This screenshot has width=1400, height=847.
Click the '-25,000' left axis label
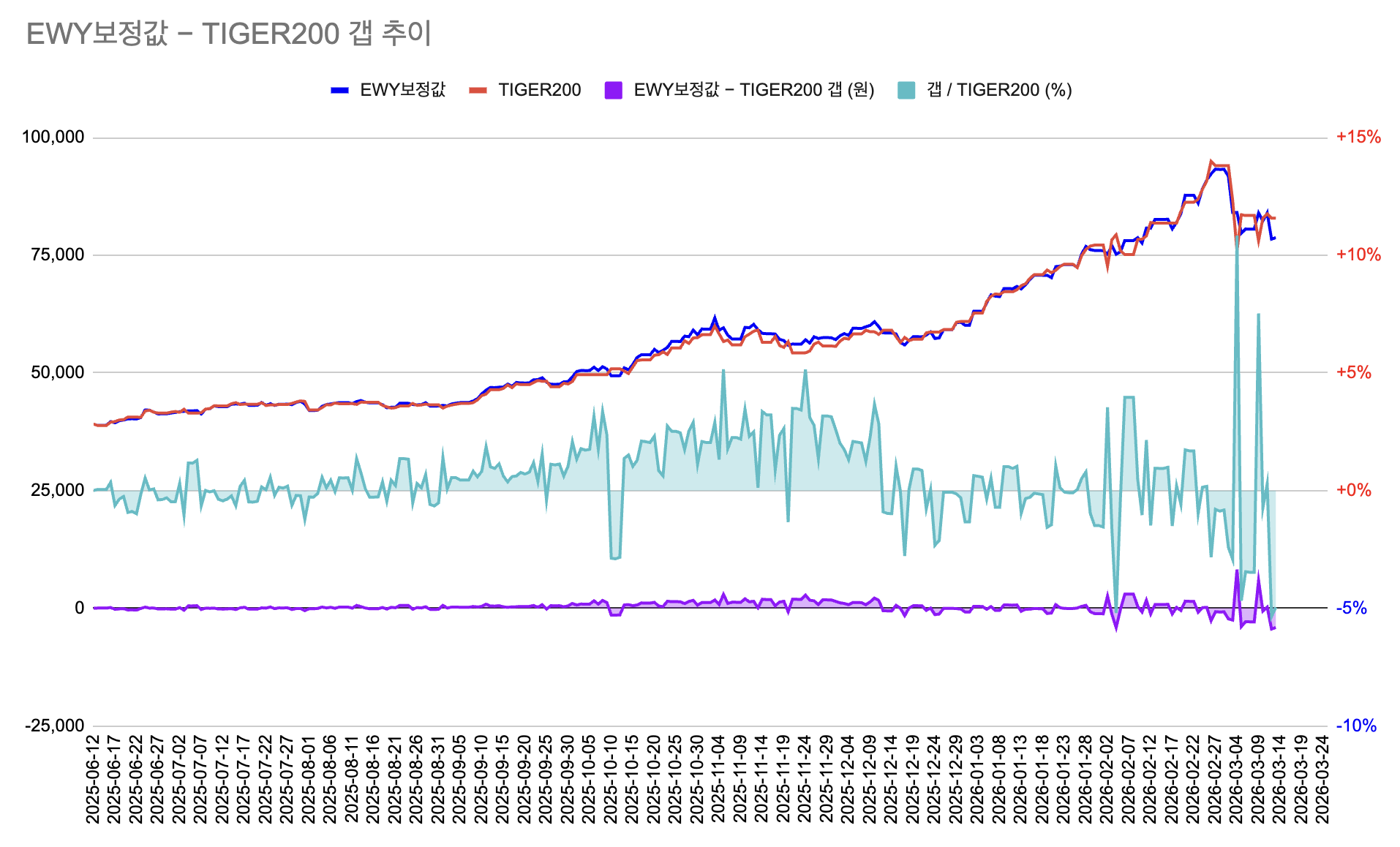(55, 726)
